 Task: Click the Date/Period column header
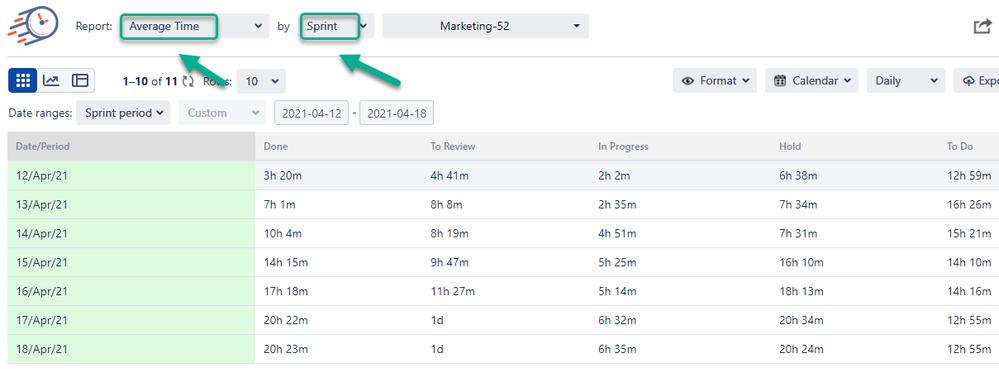[131, 146]
